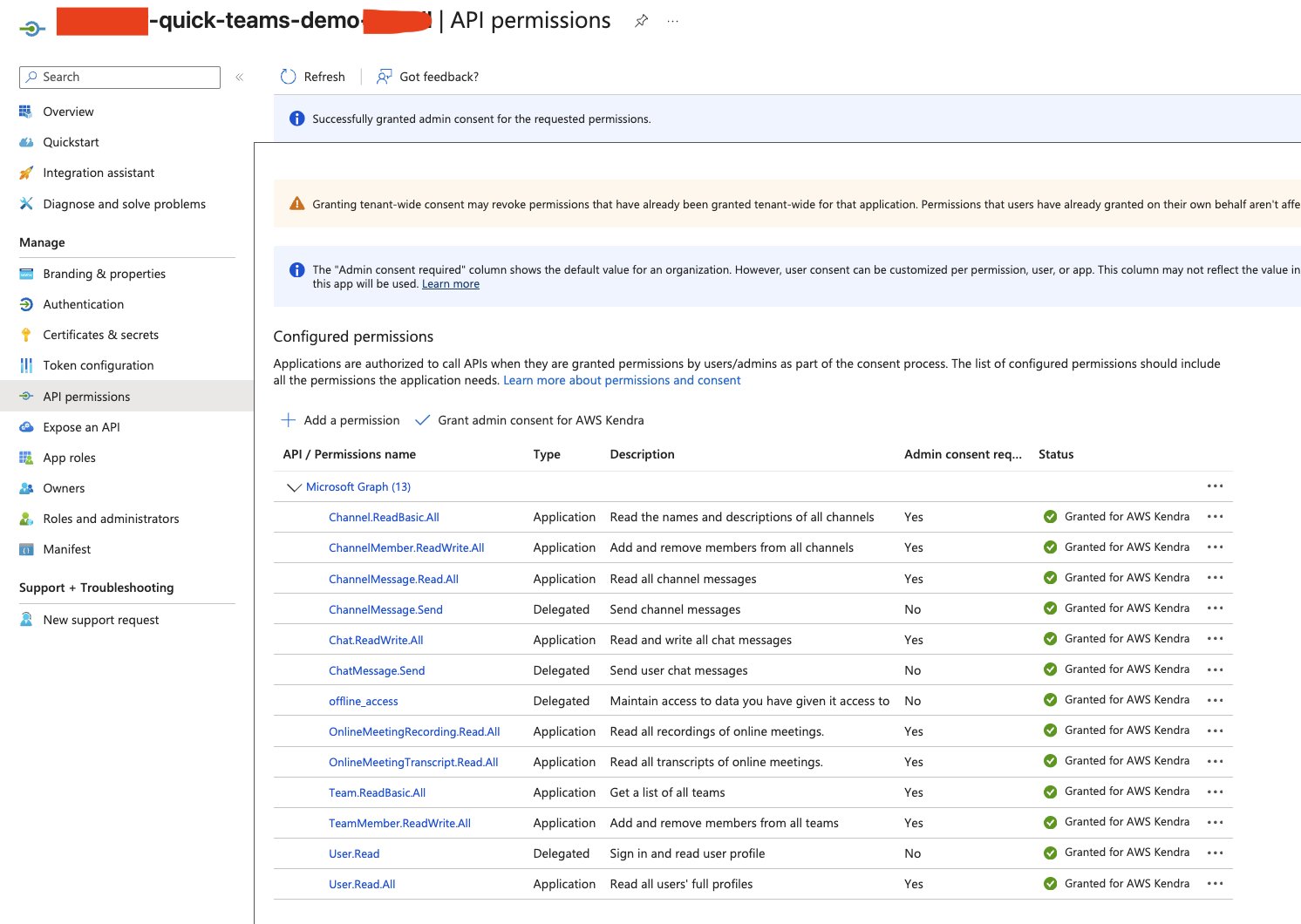The height and width of the screenshot is (924, 1301).
Task: Open the Quickstart section
Action: point(71,141)
